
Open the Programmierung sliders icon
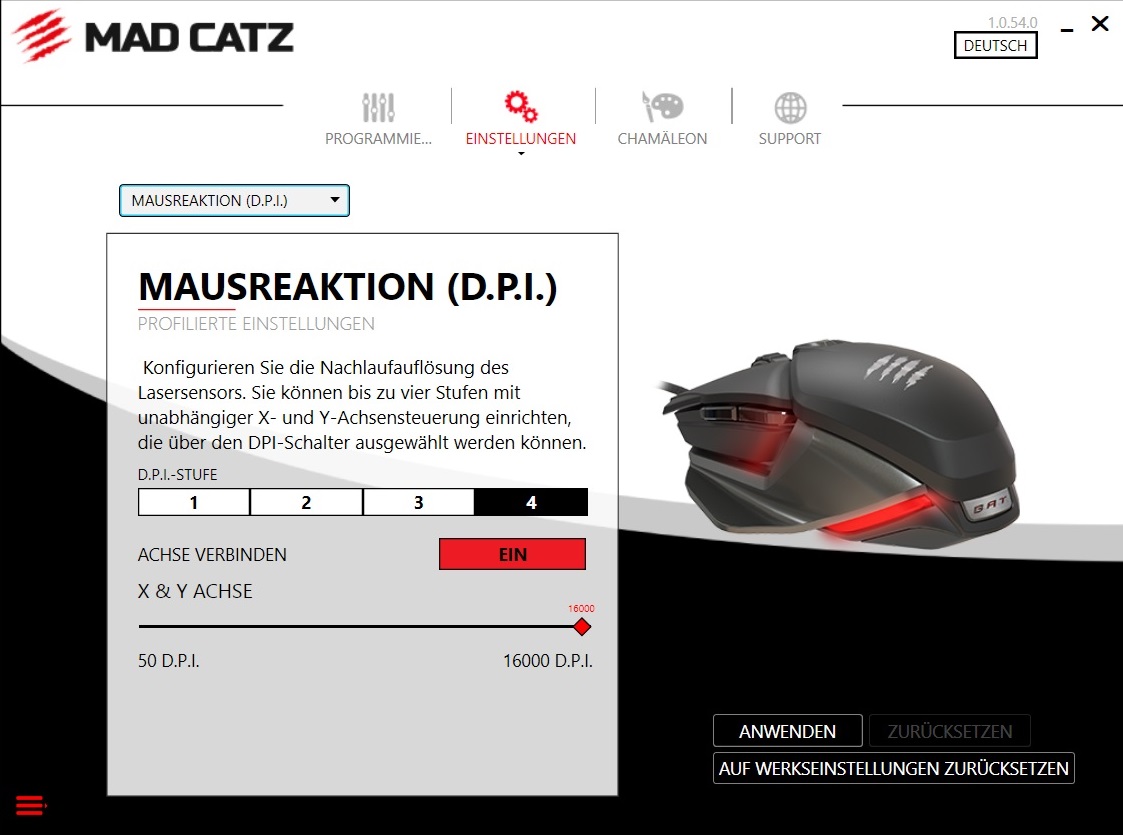(378, 107)
